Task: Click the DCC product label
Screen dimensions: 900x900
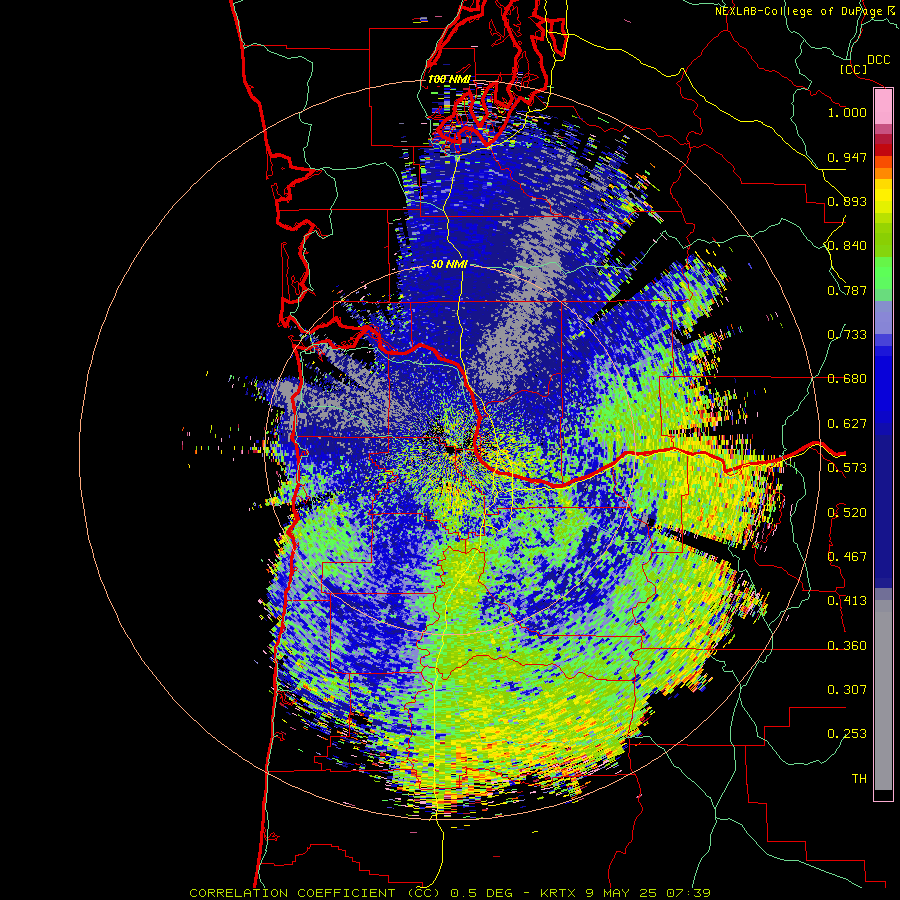Action: point(879,60)
